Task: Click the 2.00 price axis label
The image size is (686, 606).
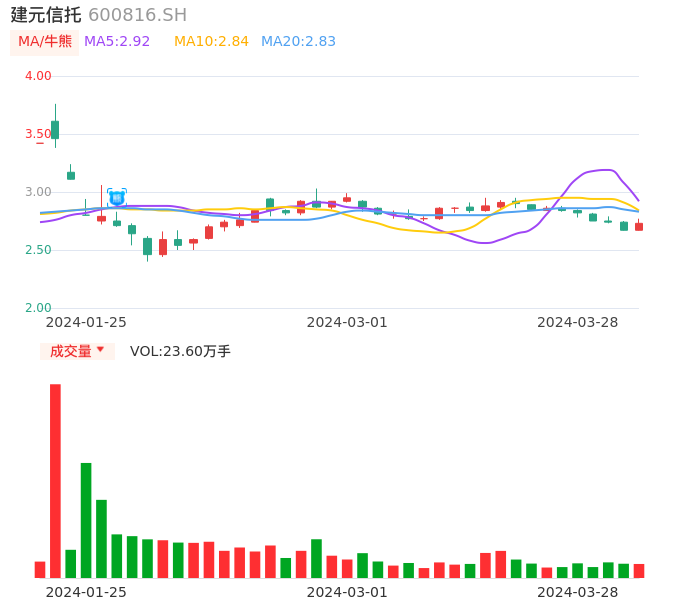Action: (38, 308)
